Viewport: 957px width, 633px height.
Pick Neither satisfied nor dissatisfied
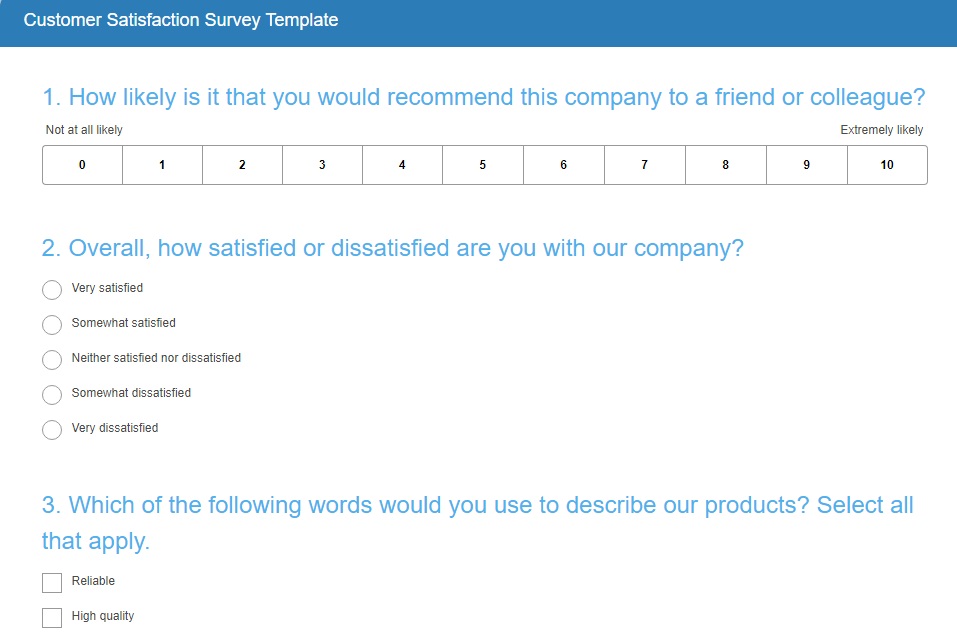click(52, 359)
